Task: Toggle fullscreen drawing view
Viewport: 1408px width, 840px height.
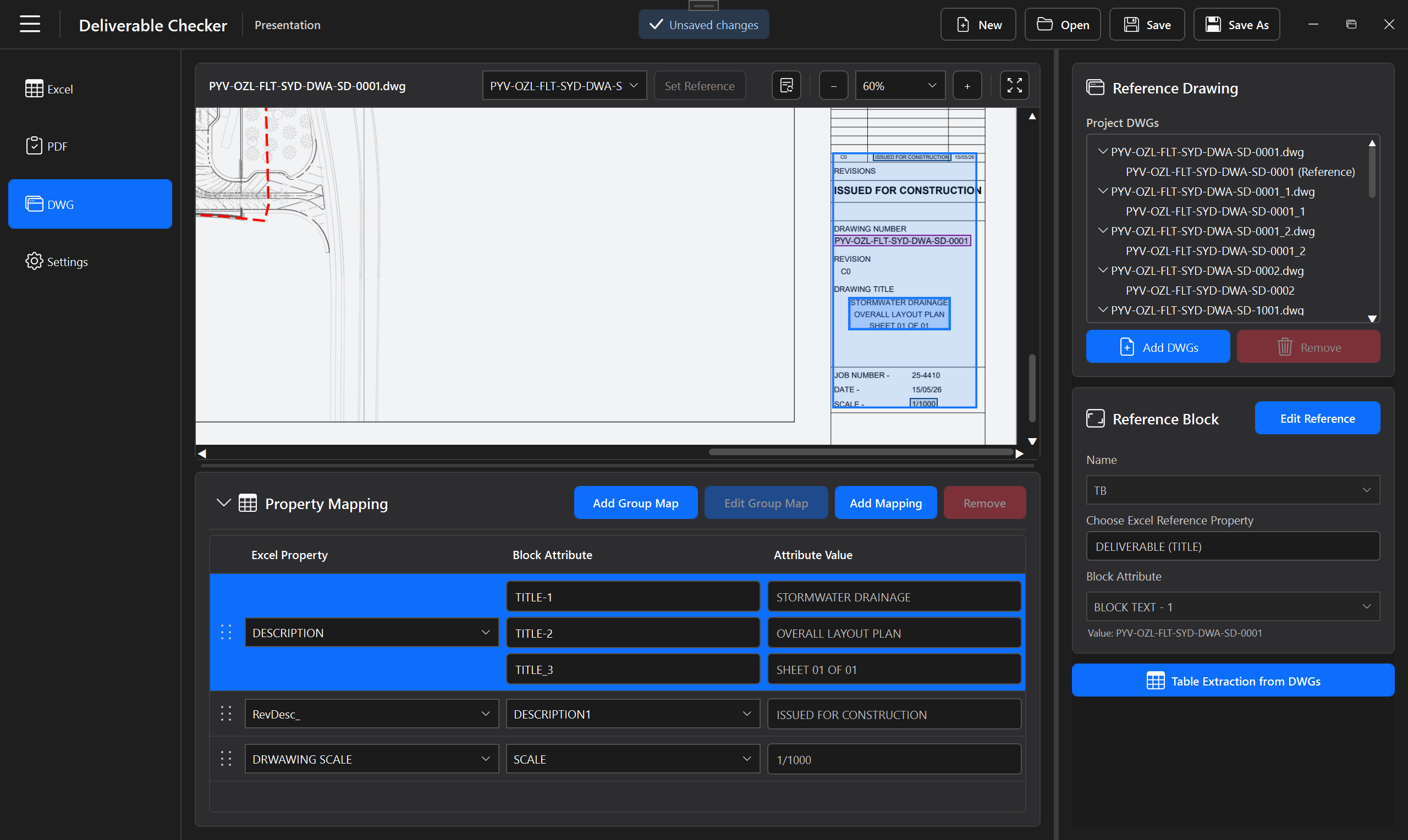Action: [x=1014, y=86]
